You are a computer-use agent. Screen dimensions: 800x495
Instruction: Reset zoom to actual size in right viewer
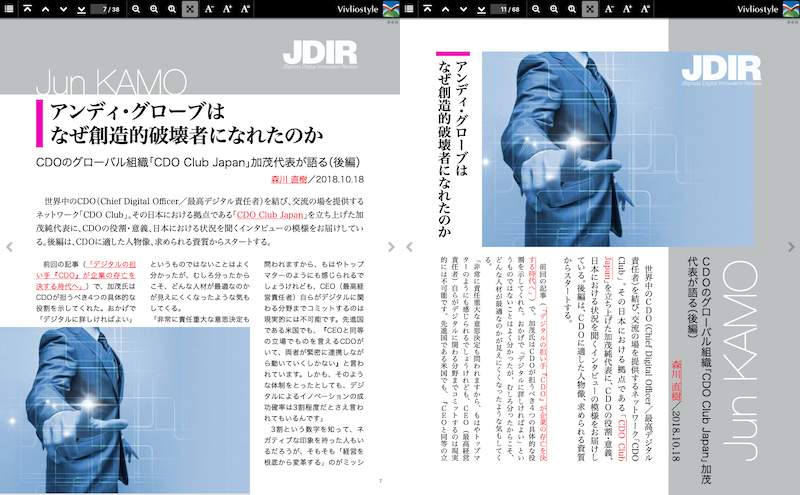[572, 9]
